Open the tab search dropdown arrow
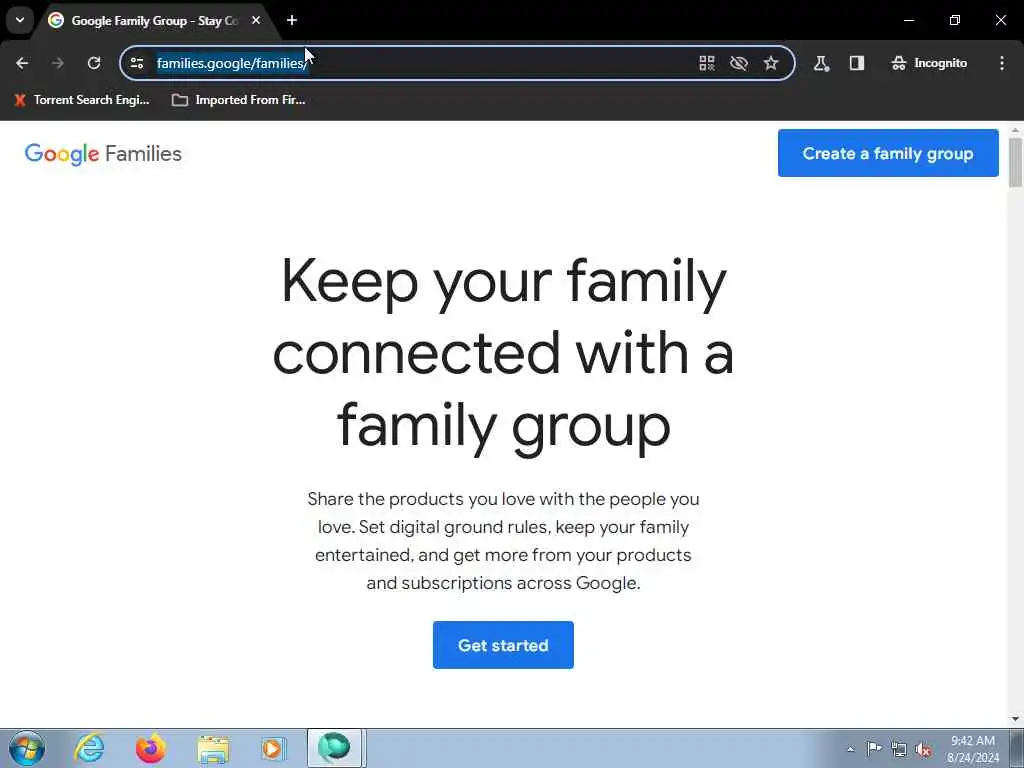Screen dimensions: 1024x768 20,20
